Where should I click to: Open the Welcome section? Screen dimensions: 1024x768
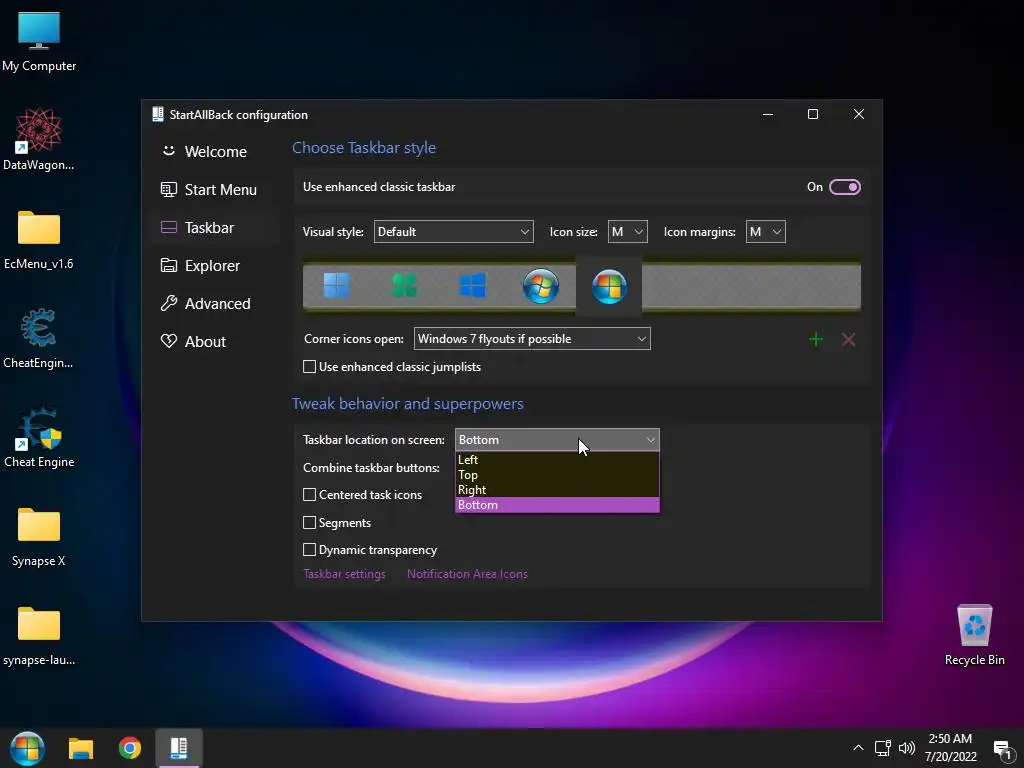tap(215, 152)
